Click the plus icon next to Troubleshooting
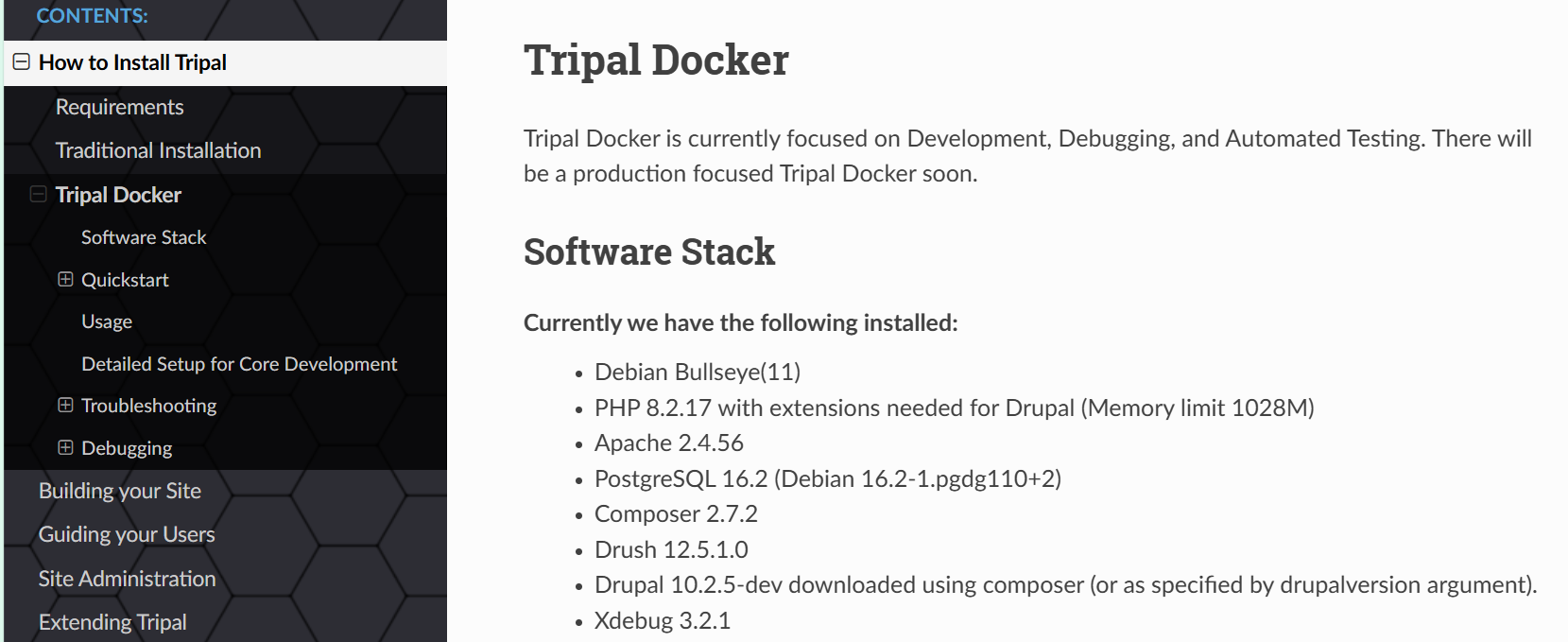Screen dimensions: 1568x642 (64, 405)
